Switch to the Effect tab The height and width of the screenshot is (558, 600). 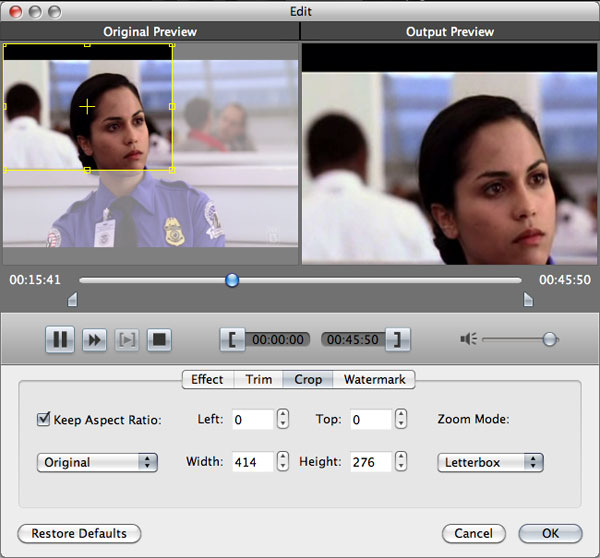207,379
